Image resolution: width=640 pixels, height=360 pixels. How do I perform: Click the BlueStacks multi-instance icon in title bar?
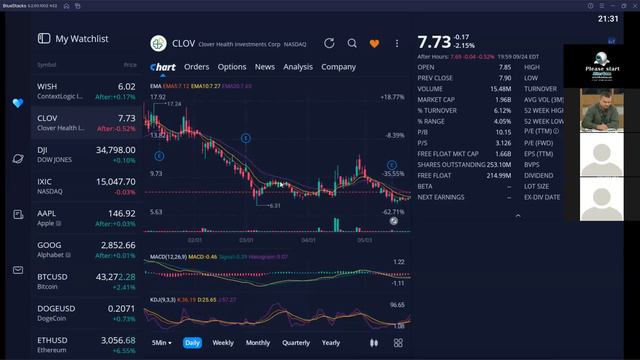point(78,6)
